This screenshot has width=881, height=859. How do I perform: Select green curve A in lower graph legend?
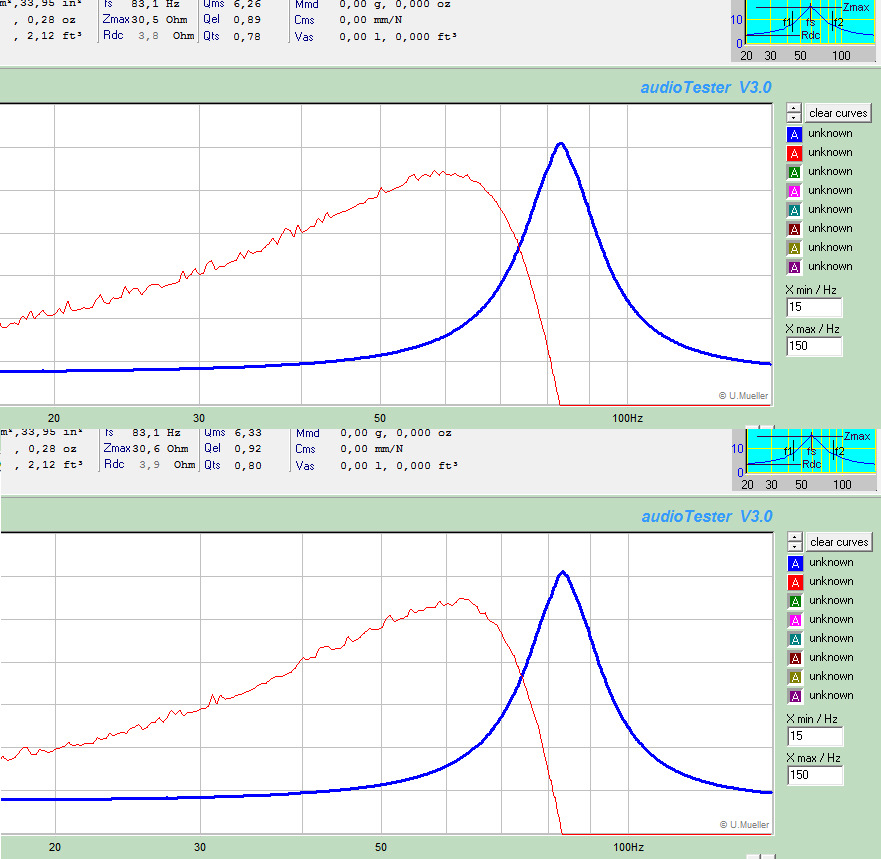pos(795,601)
